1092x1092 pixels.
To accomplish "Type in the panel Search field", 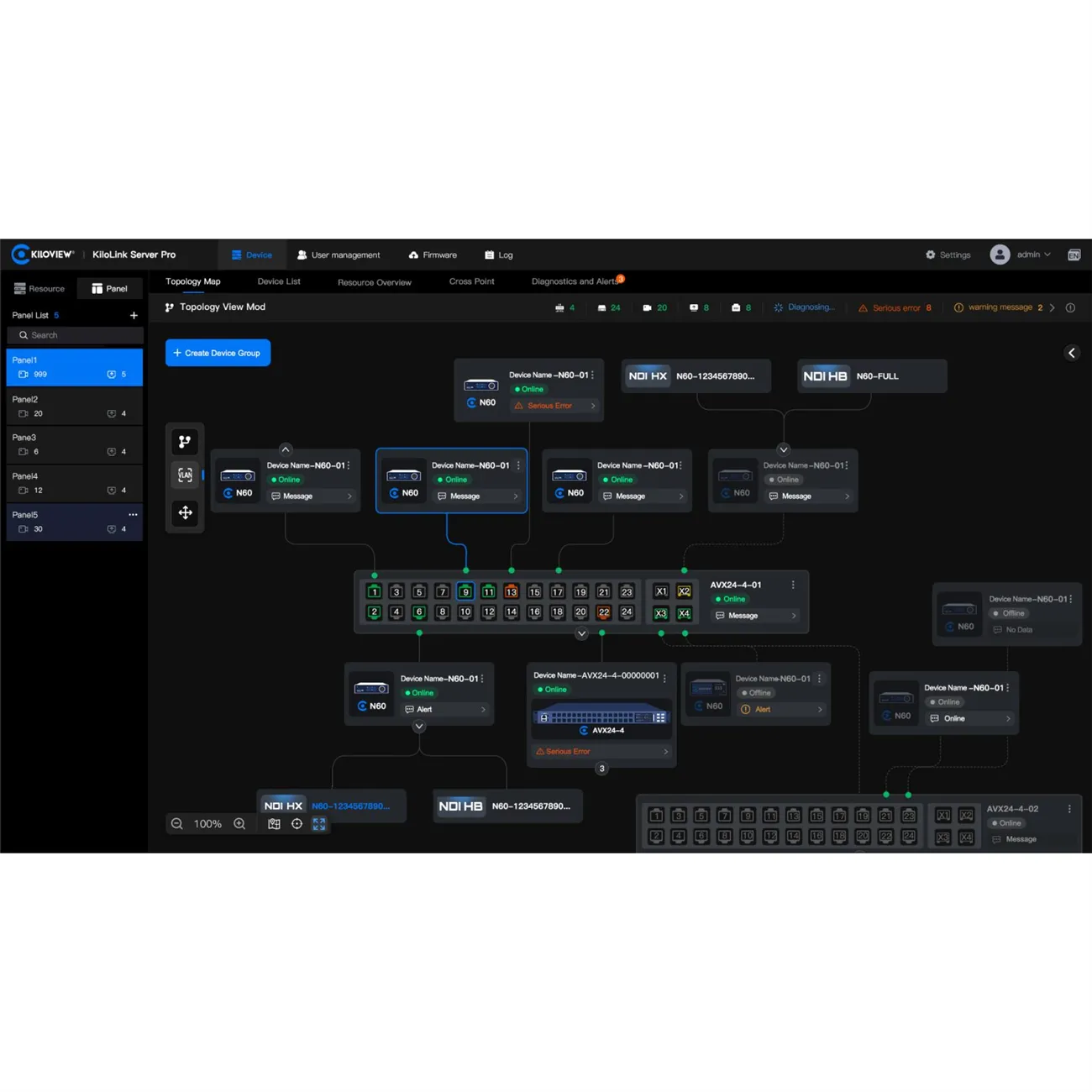I will pyautogui.click(x=75, y=335).
